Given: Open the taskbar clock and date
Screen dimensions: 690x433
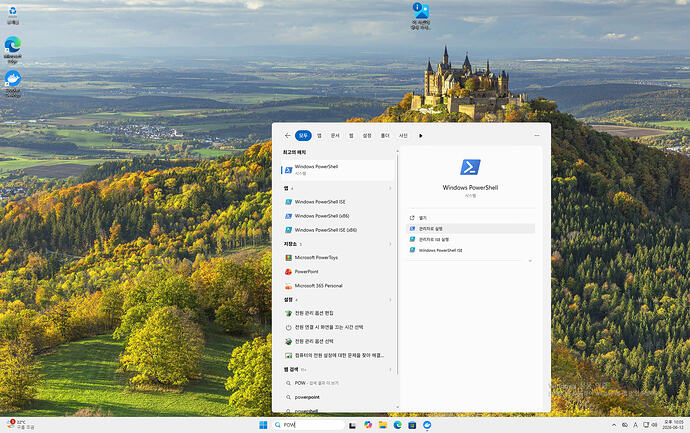Looking at the screenshot, I should tap(673, 425).
